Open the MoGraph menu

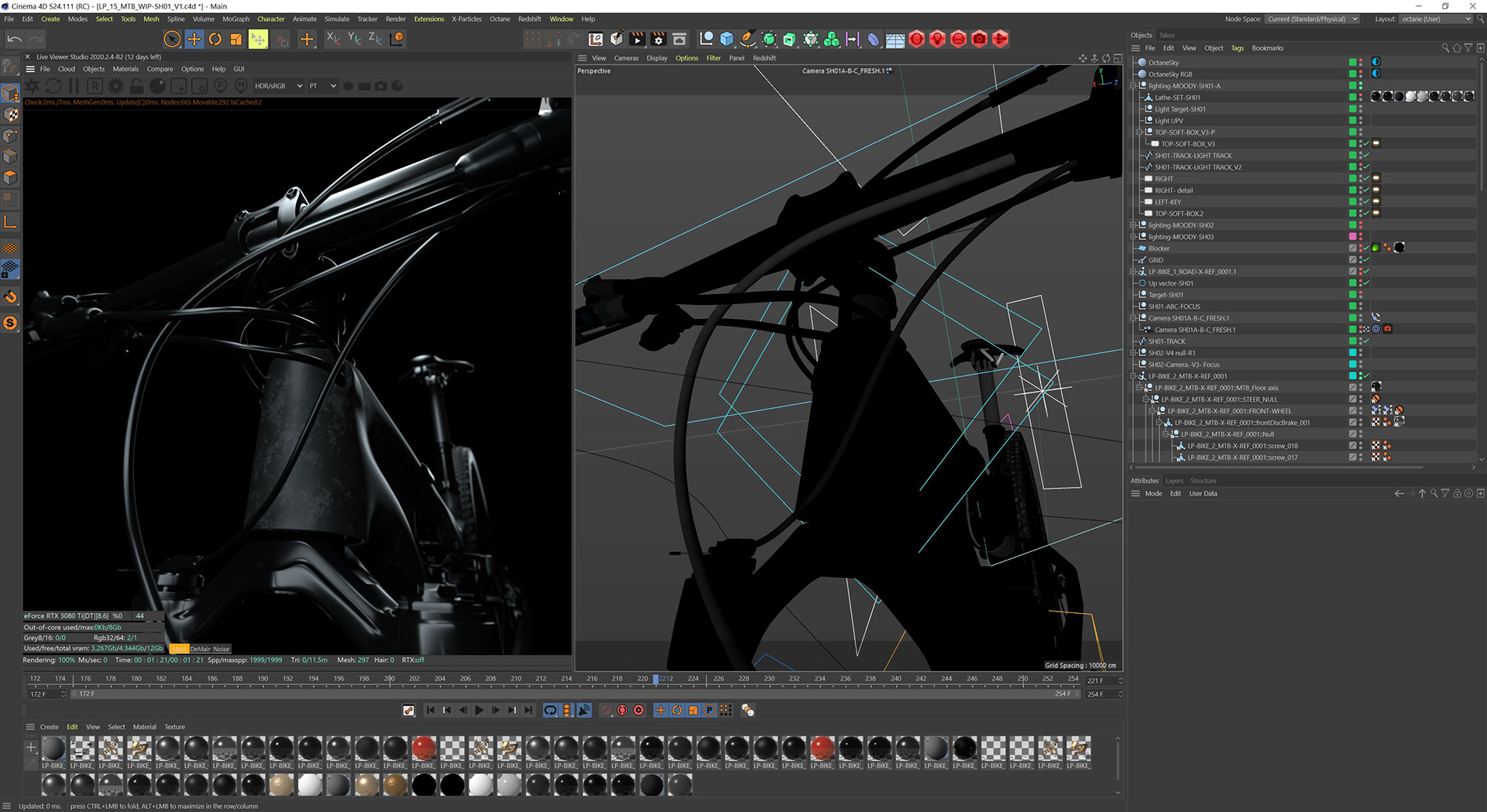click(x=235, y=19)
